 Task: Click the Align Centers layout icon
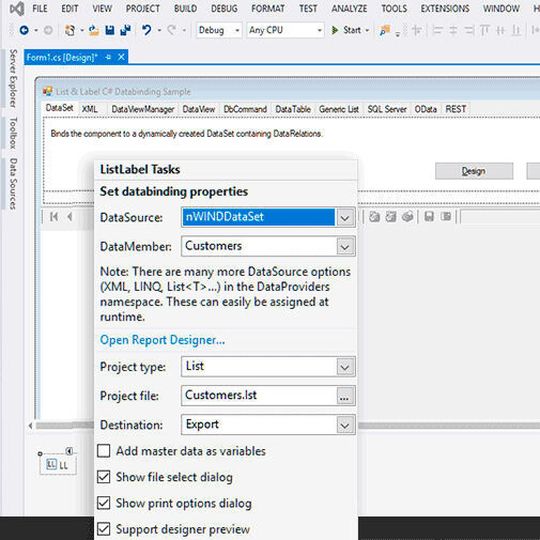point(453,30)
